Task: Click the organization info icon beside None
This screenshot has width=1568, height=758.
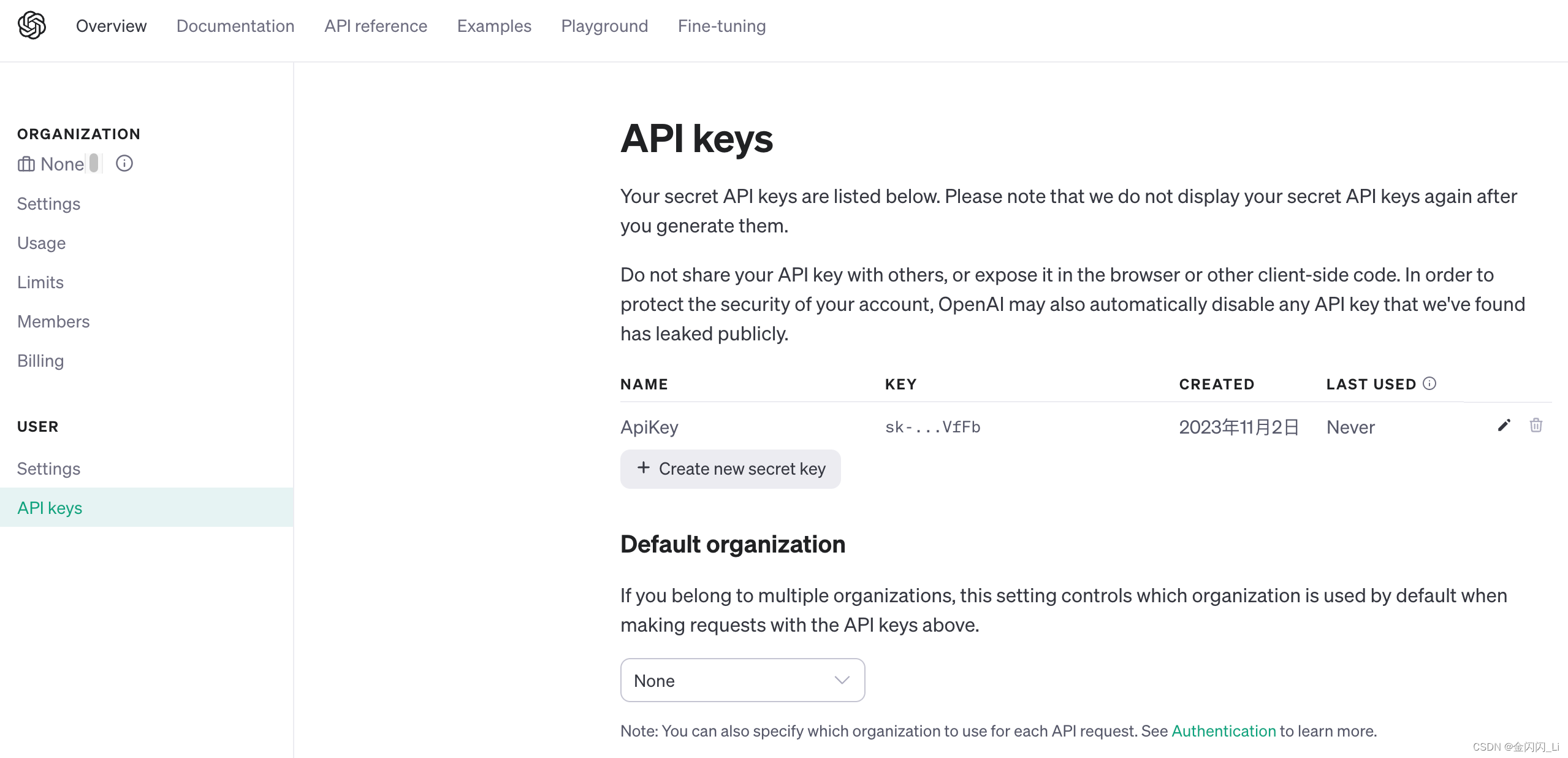Action: [x=124, y=164]
